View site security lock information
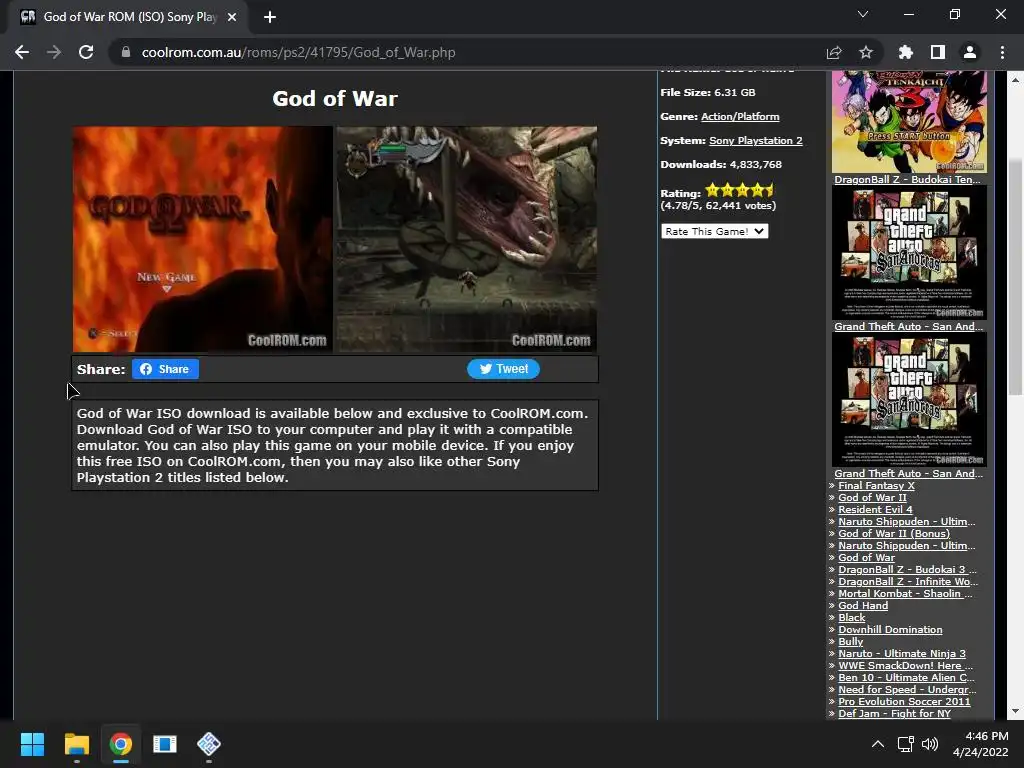The height and width of the screenshot is (768, 1024). click(x=125, y=52)
